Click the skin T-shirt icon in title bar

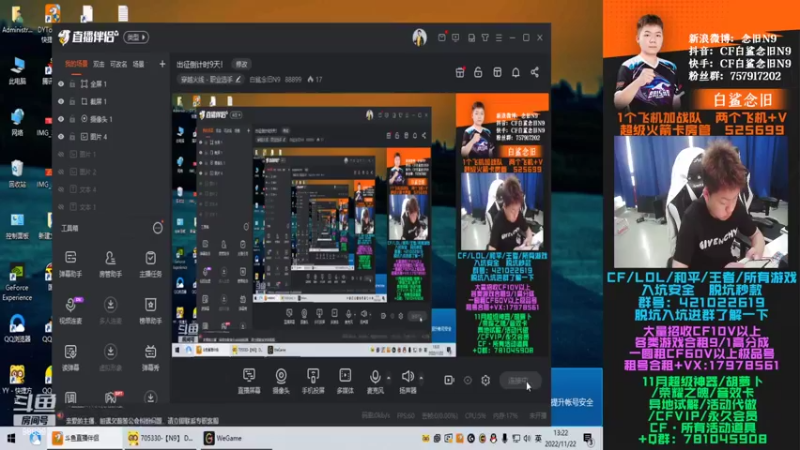point(485,37)
